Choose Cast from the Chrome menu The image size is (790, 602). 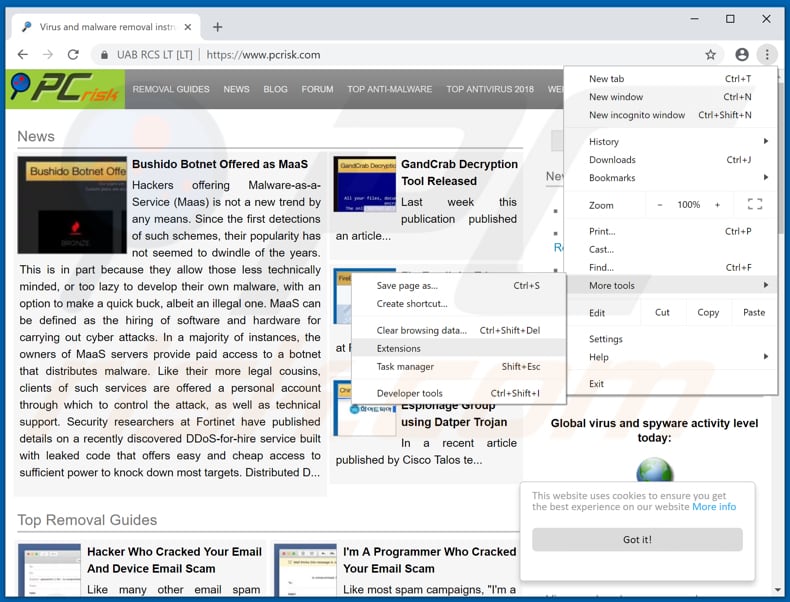click(671, 249)
